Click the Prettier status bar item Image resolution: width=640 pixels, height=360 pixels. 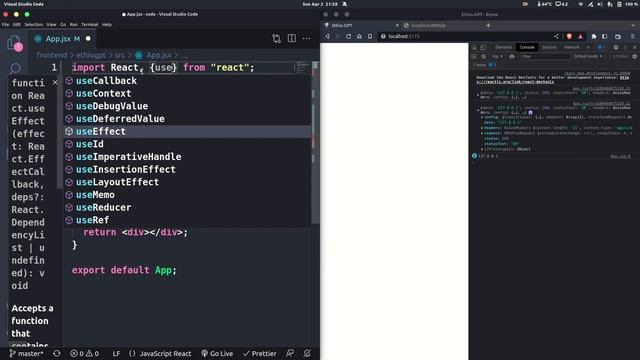[260, 353]
